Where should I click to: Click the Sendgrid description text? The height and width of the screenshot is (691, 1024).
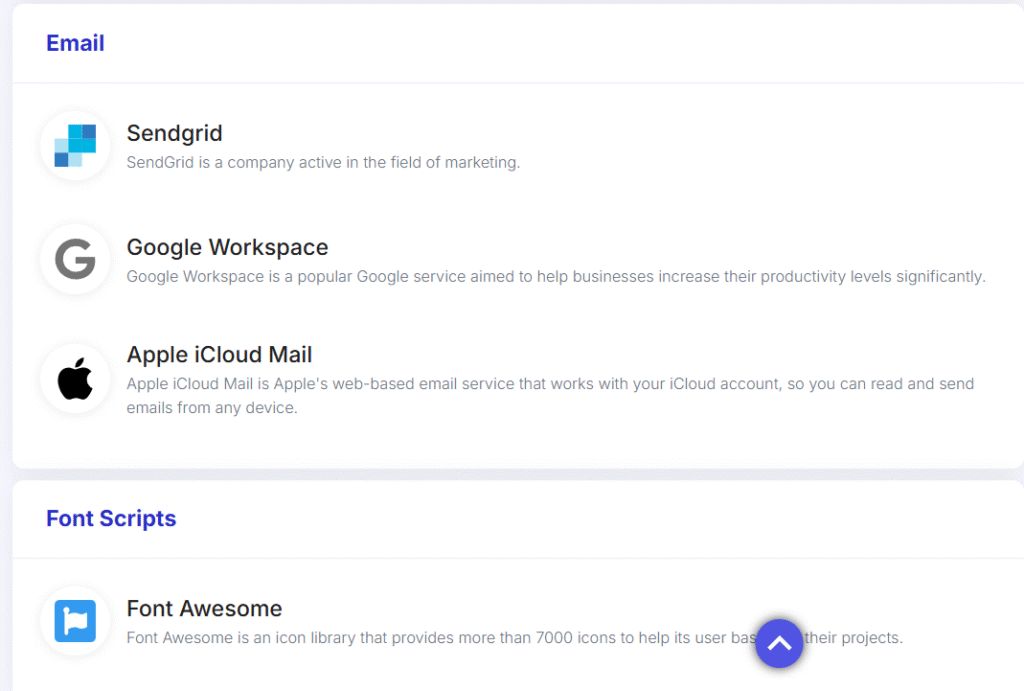pos(323,162)
